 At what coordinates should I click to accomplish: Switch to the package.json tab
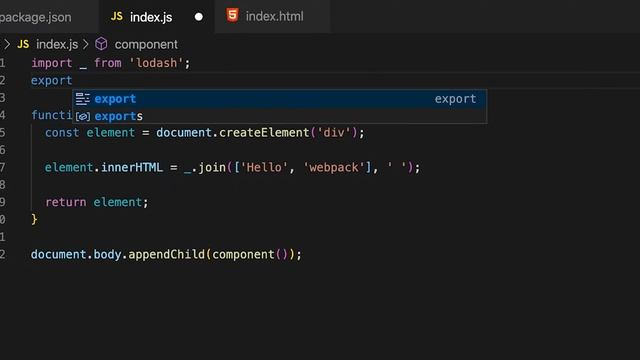point(36,17)
